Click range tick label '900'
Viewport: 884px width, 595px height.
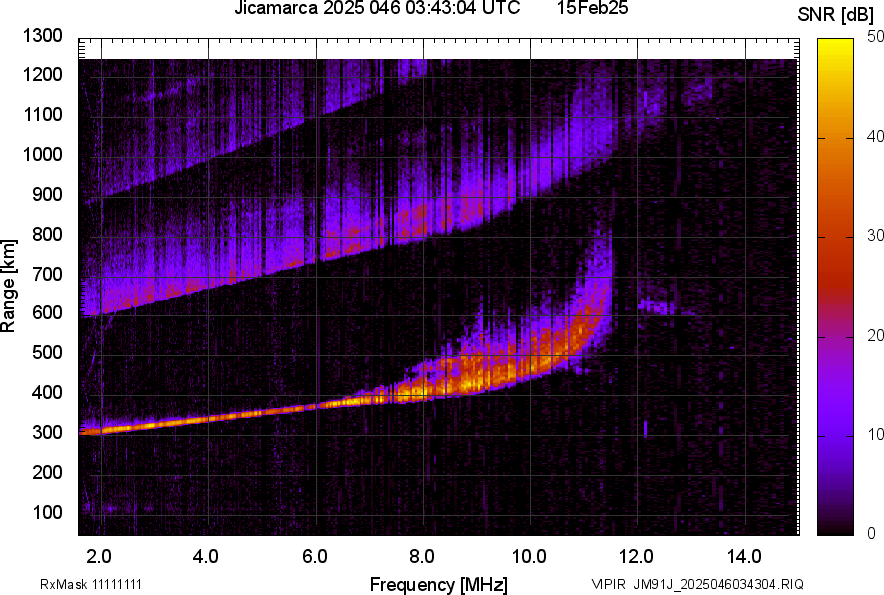47,194
